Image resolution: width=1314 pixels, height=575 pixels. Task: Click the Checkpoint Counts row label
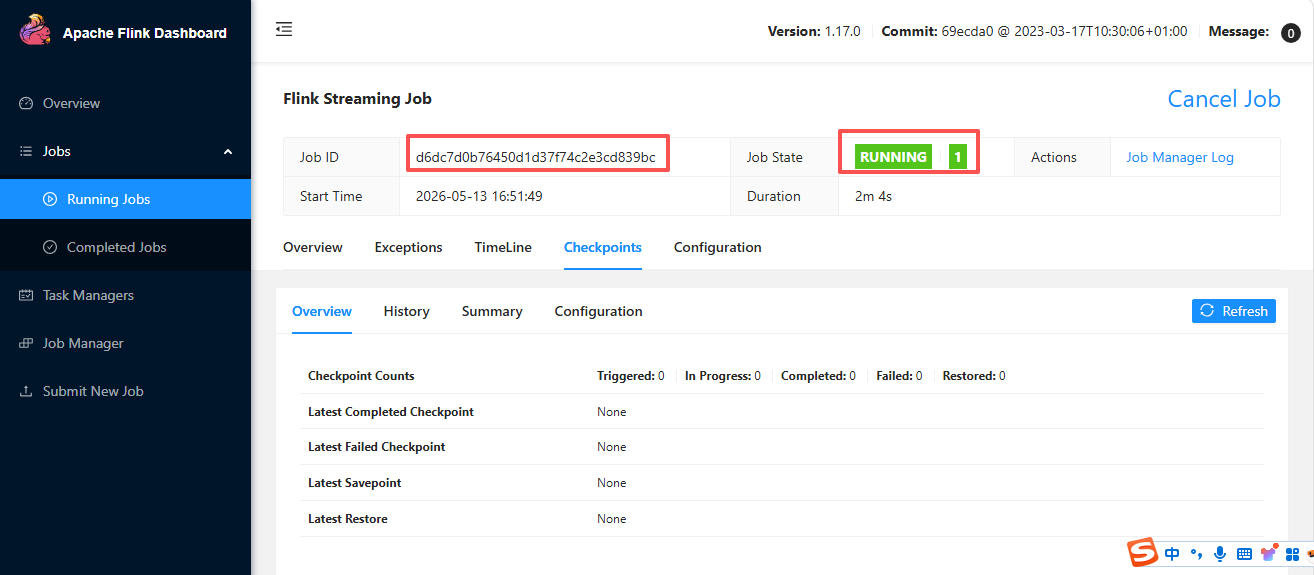(x=361, y=376)
